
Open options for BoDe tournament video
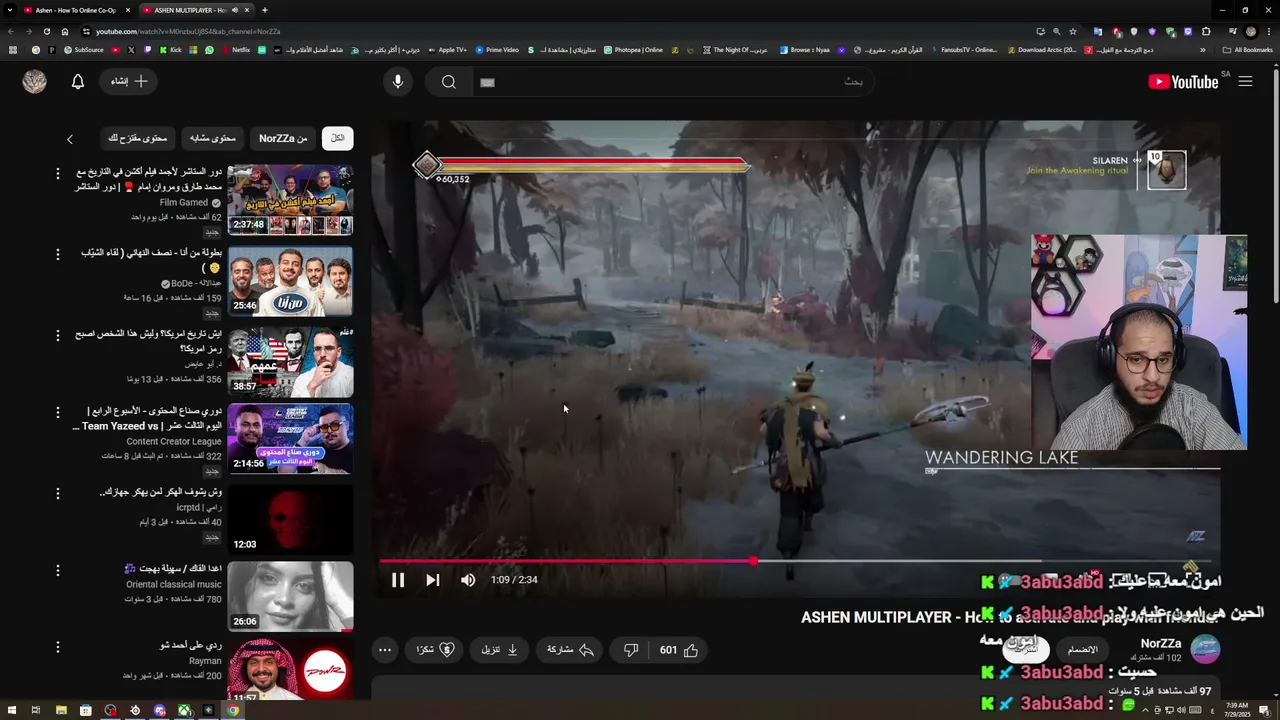tap(57, 255)
